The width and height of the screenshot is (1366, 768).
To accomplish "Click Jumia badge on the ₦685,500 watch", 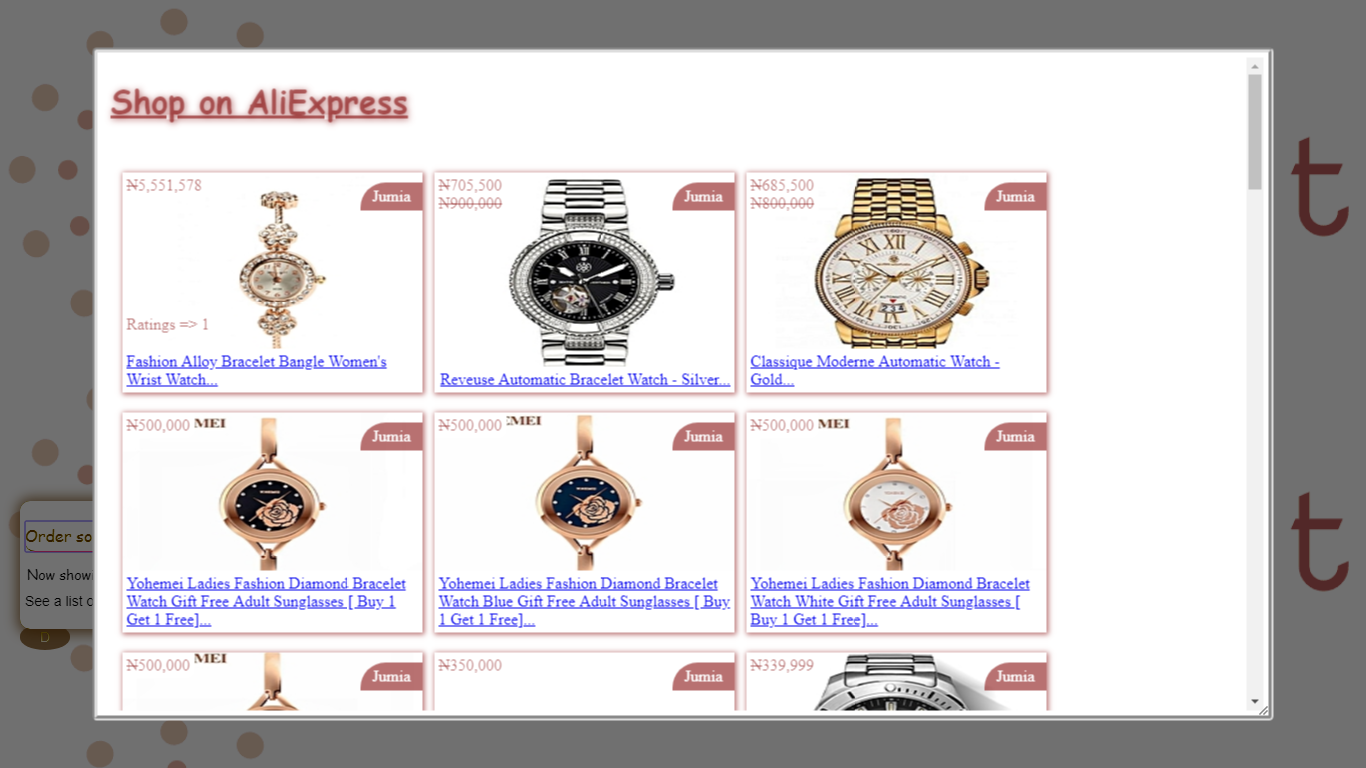I will tap(1015, 197).
